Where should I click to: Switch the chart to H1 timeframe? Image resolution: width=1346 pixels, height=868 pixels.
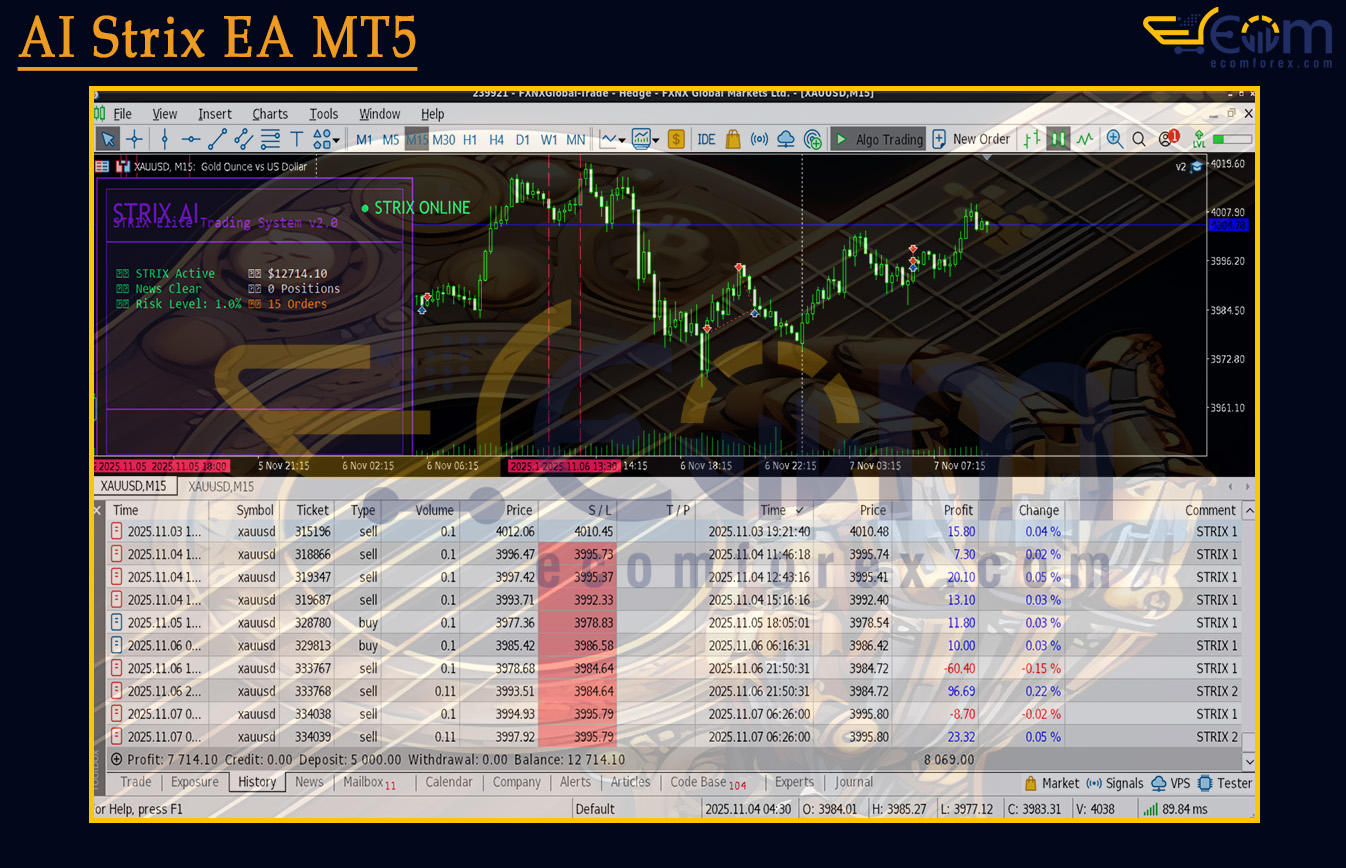pos(471,141)
